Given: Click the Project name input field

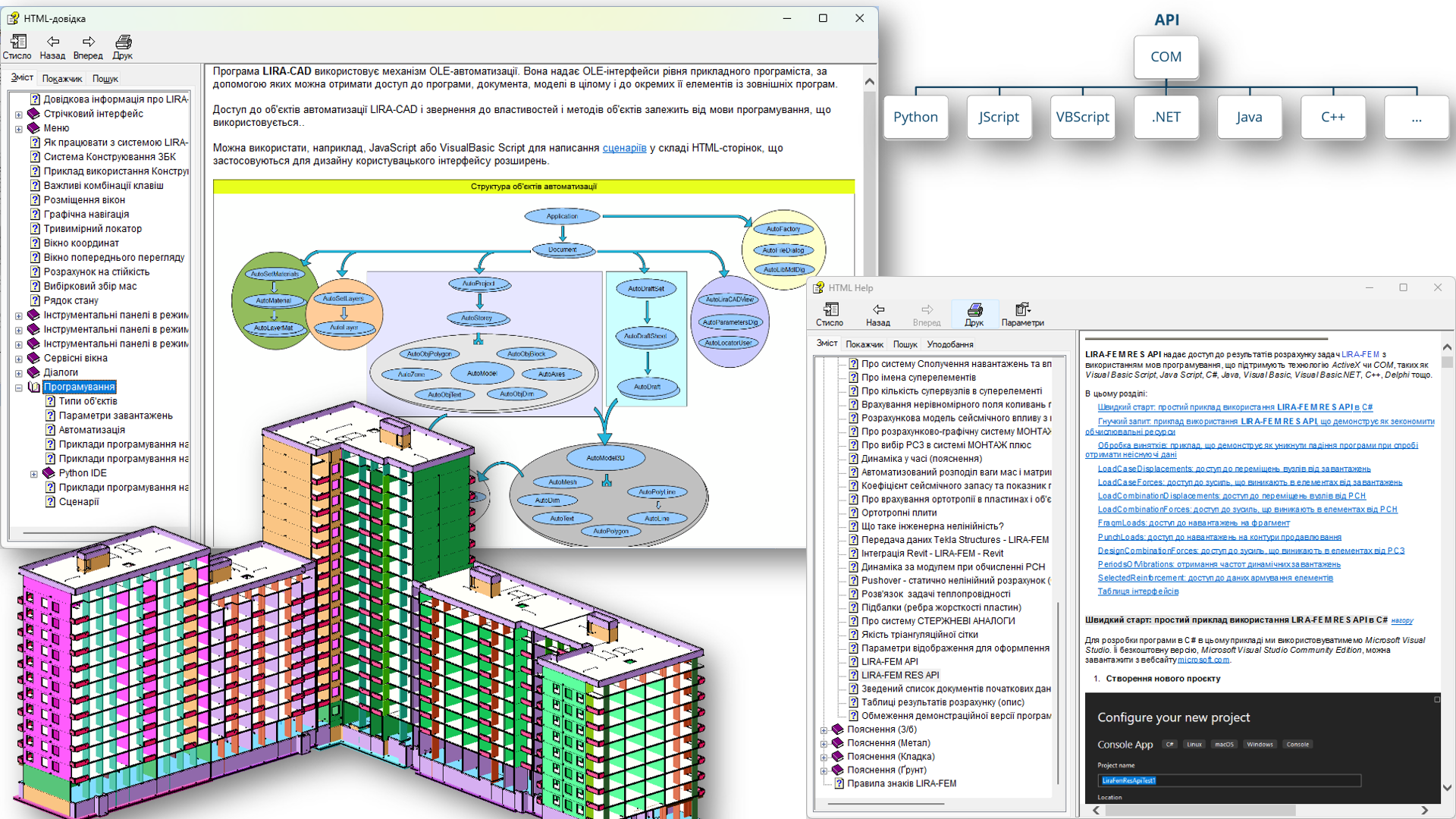Looking at the screenshot, I should click(x=1228, y=780).
